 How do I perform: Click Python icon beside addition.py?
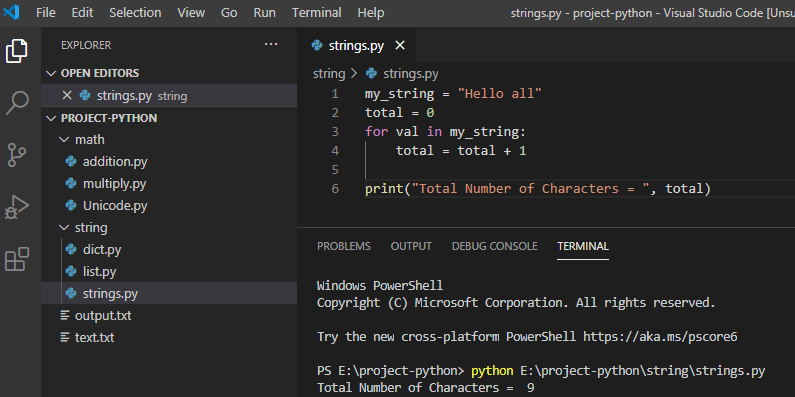[71, 162]
